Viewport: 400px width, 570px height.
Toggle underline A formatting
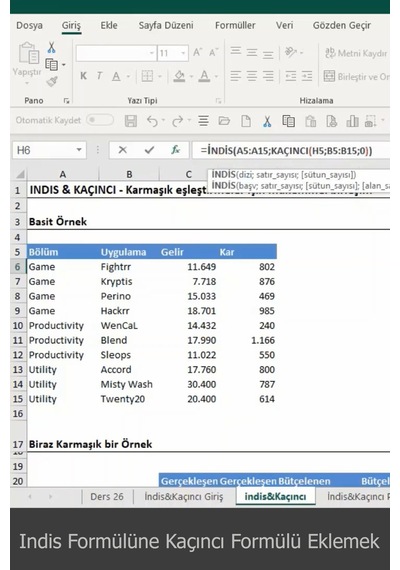(116, 76)
